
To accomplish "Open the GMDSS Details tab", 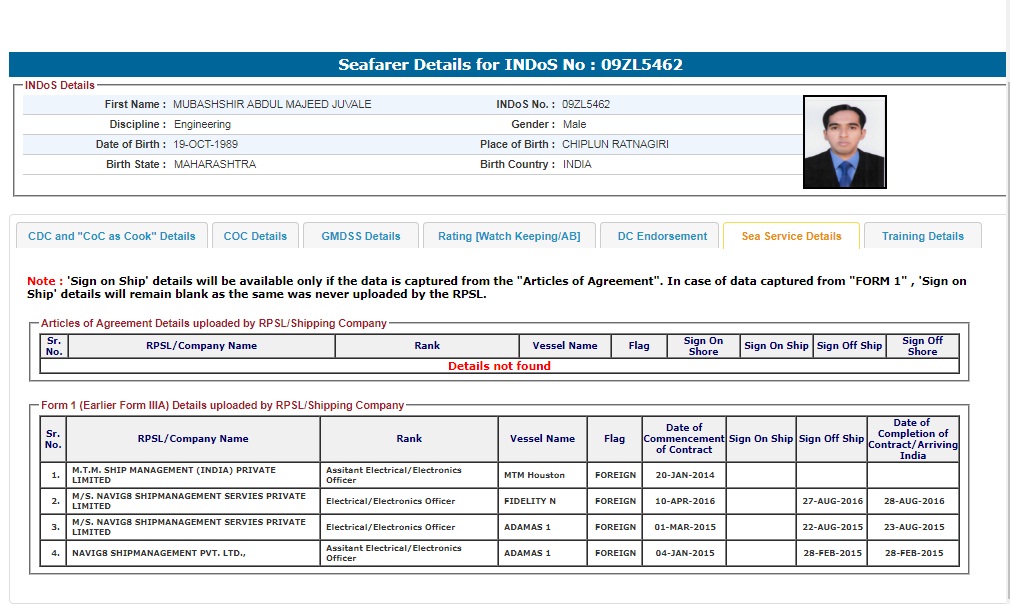I will (x=361, y=236).
